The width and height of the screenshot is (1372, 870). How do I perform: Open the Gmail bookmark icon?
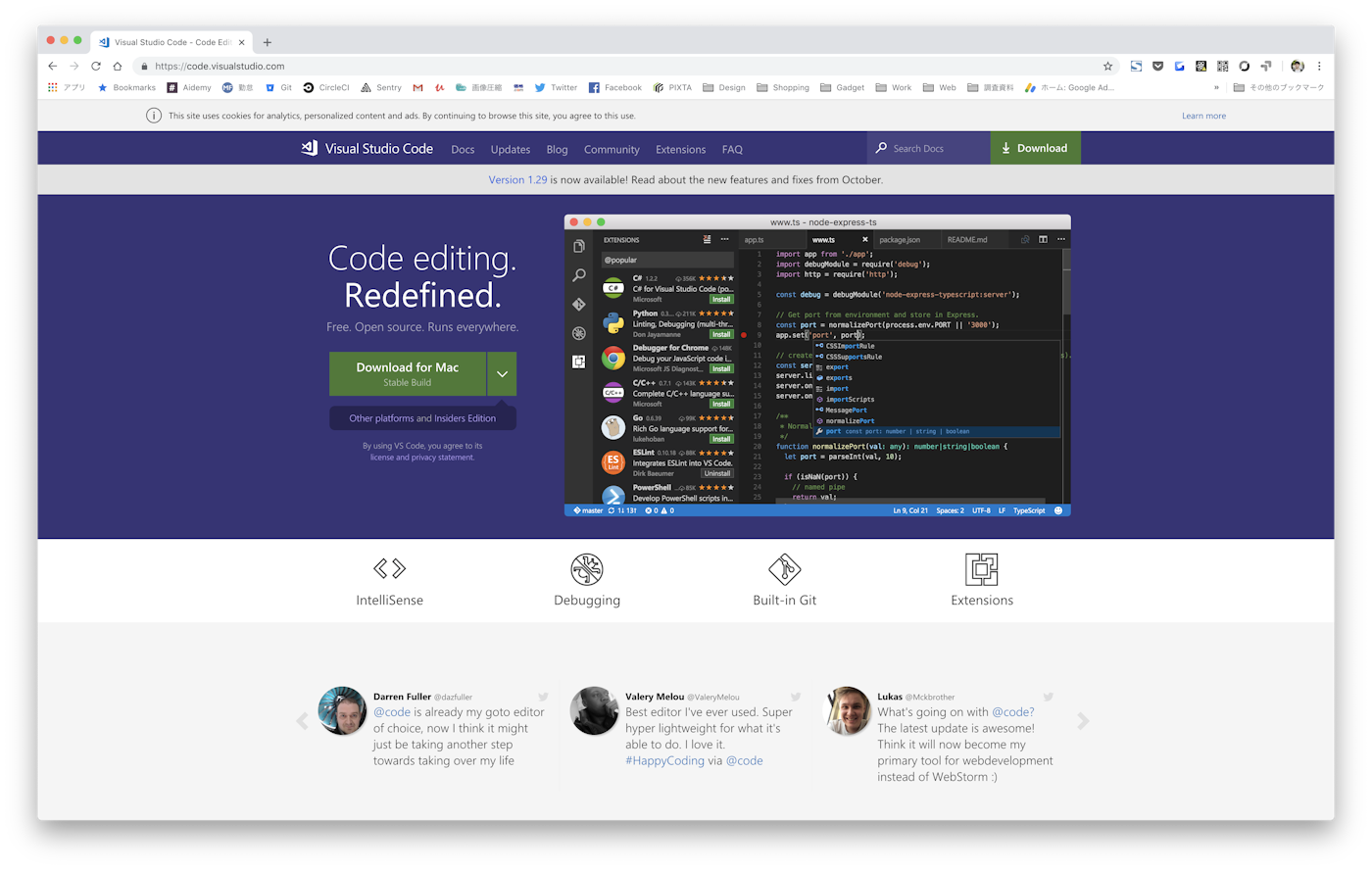[417, 87]
